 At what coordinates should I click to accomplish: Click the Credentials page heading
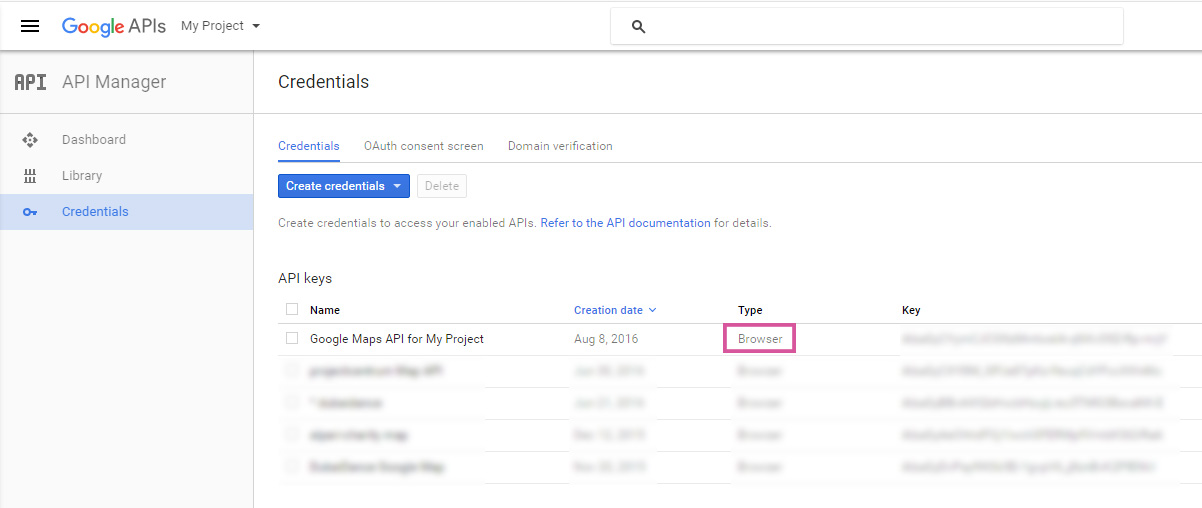(324, 82)
